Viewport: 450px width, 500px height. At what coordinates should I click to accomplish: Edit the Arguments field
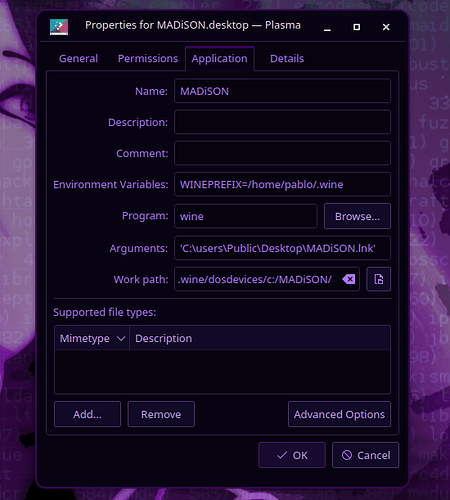tap(282, 248)
